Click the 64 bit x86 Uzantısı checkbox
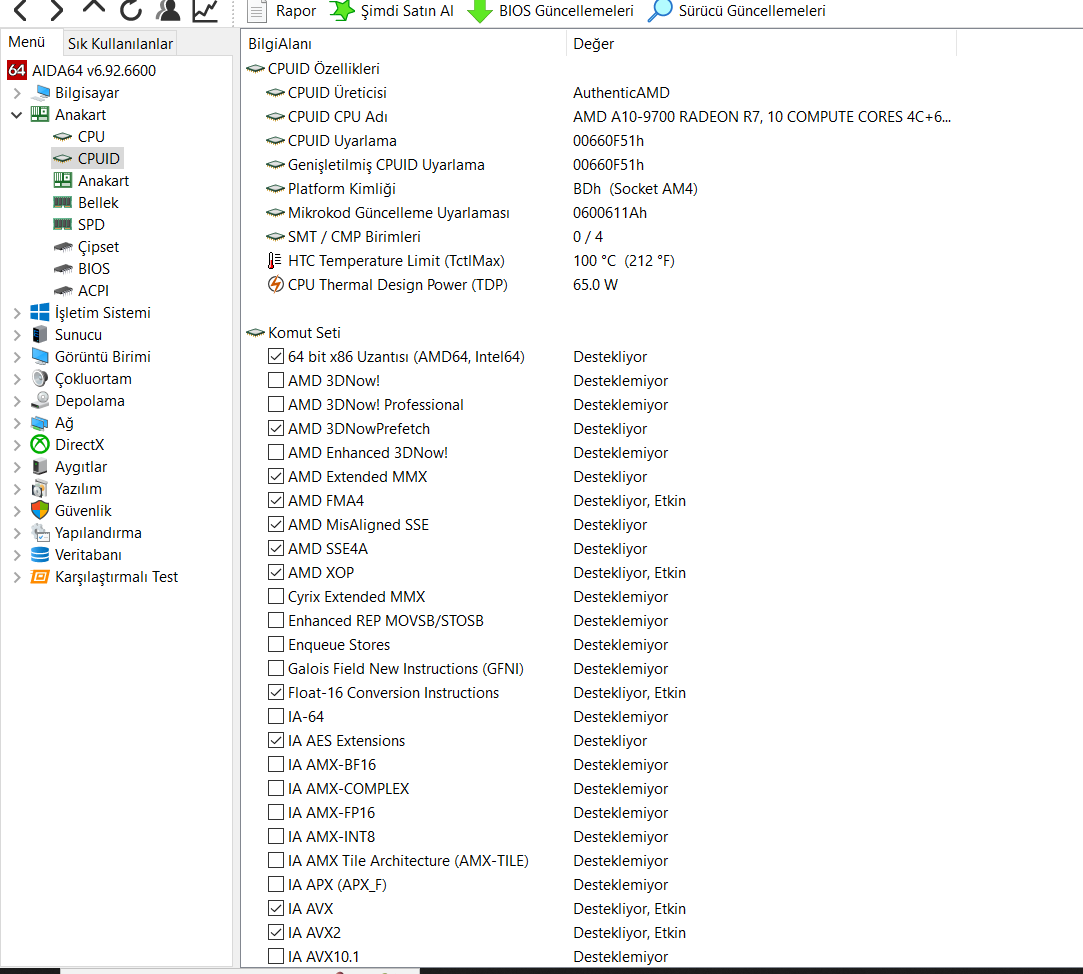This screenshot has width=1083, height=974. pos(276,356)
